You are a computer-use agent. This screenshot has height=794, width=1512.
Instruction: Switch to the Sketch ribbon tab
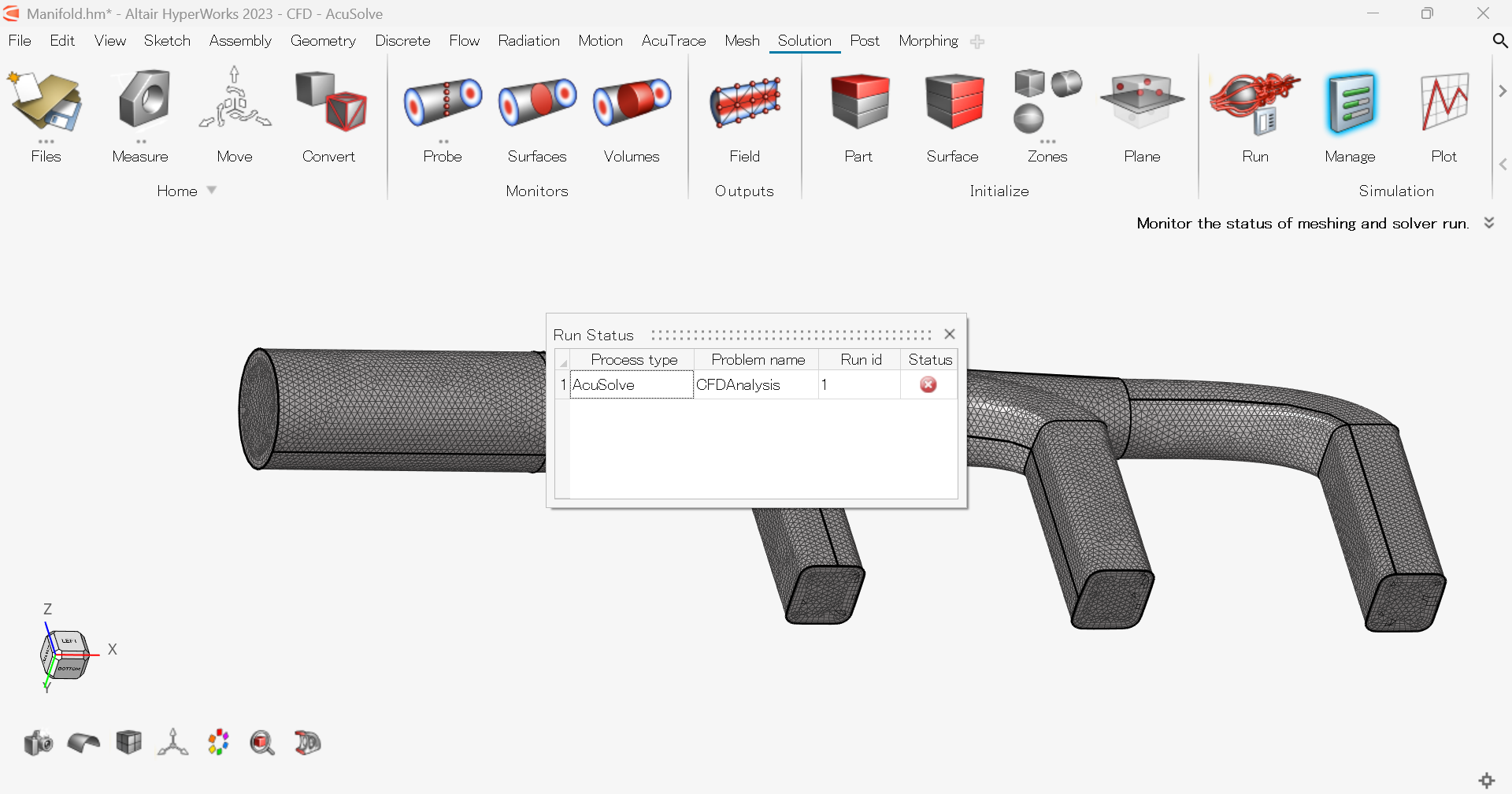[x=167, y=40]
